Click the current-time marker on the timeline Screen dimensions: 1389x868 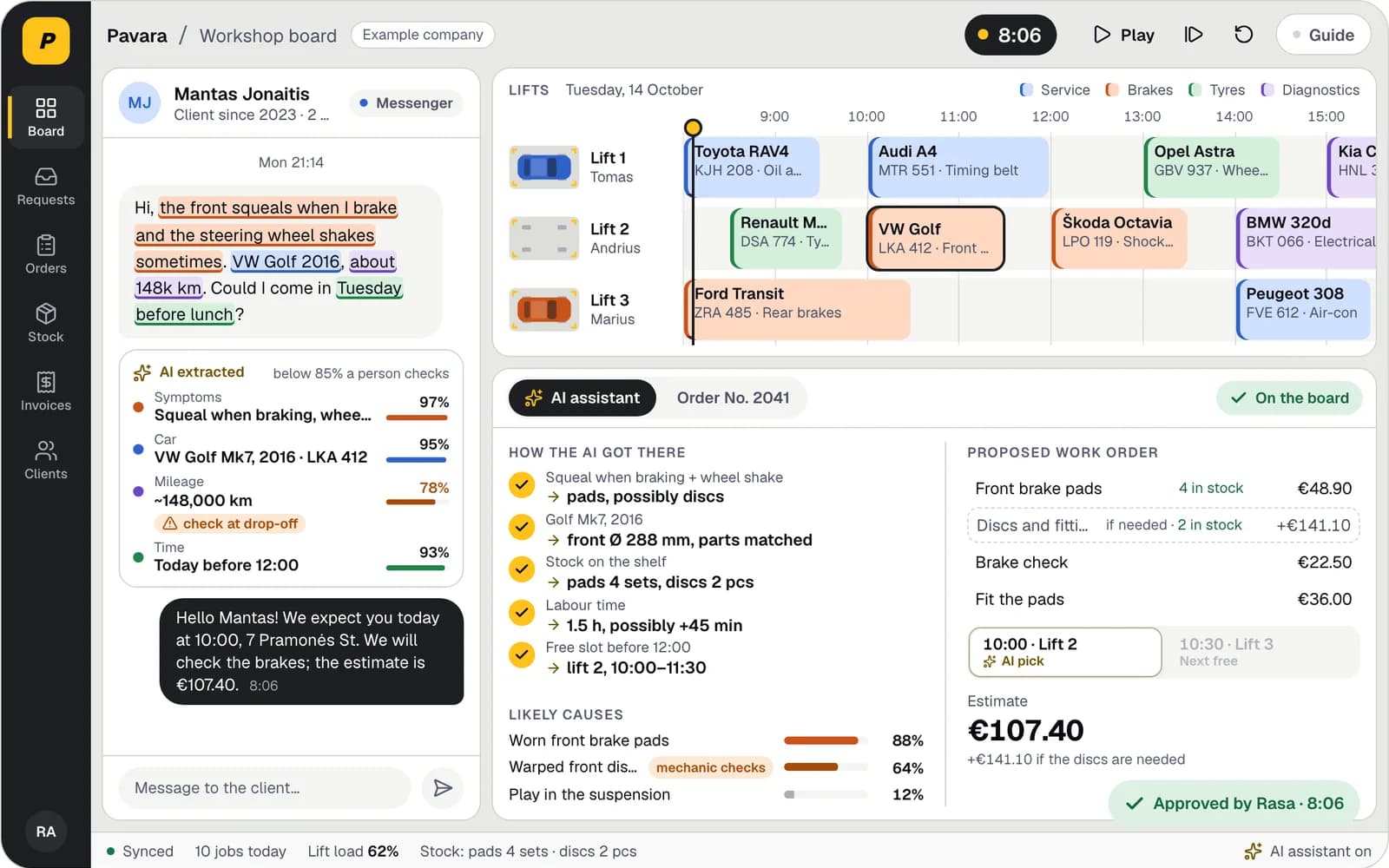[x=693, y=128]
